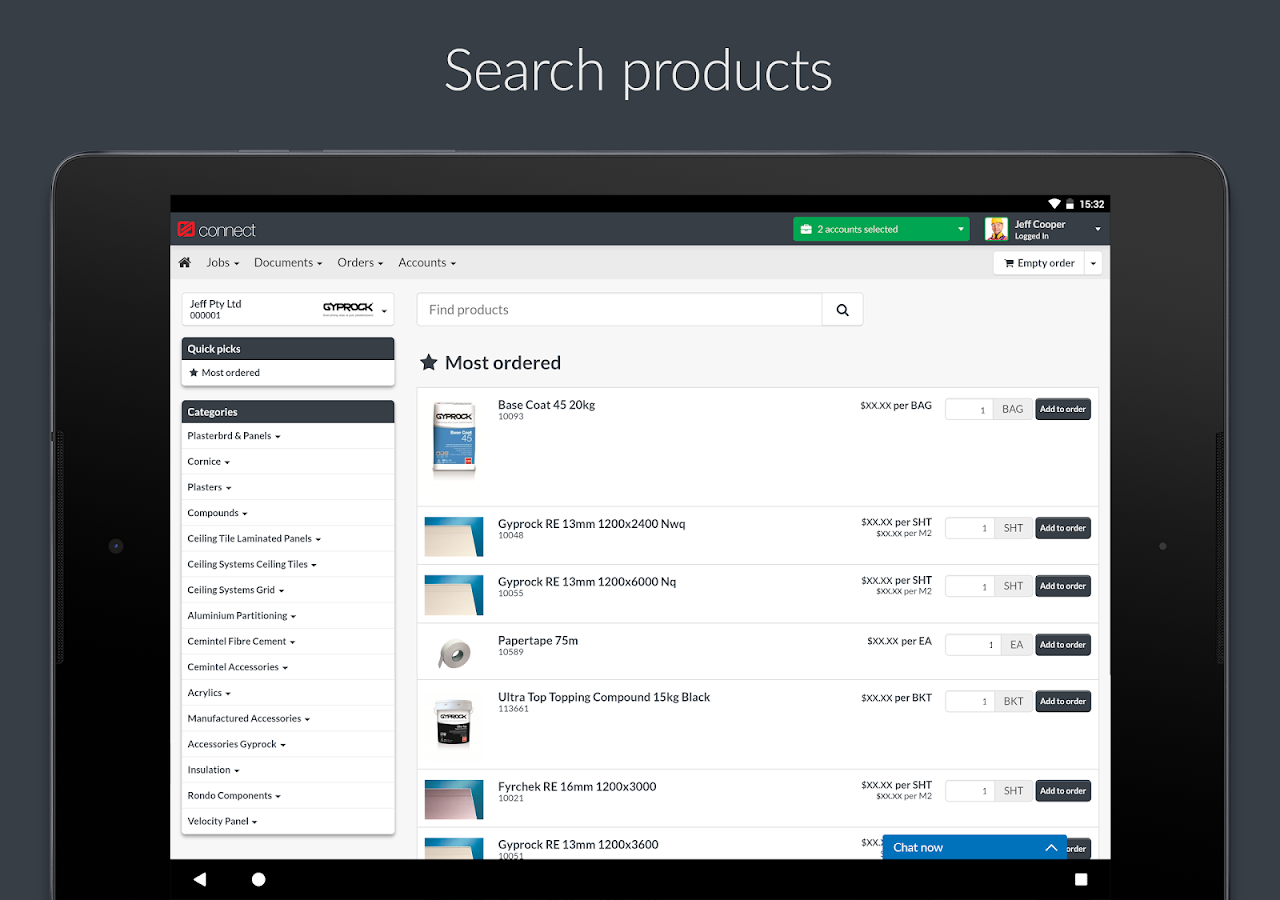Click the search magnifier button

[x=842, y=310]
